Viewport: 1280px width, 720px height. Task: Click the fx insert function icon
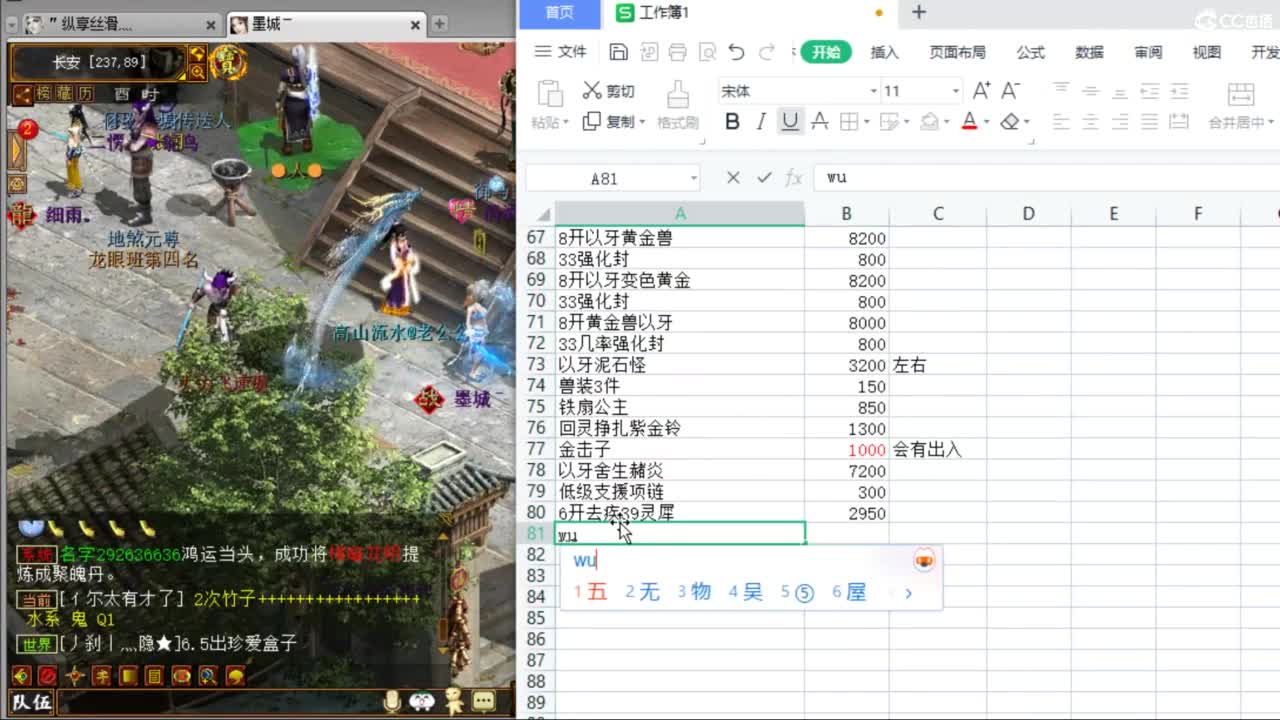(794, 177)
